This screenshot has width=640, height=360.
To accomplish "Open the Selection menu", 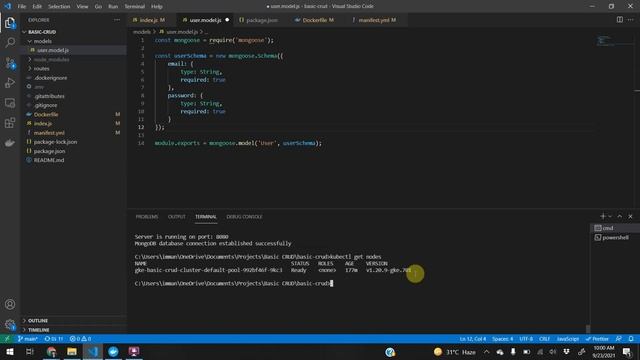I will [59, 7].
